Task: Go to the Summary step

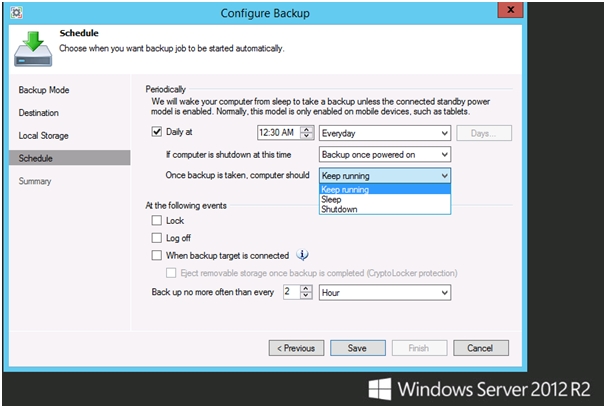Action: click(35, 181)
